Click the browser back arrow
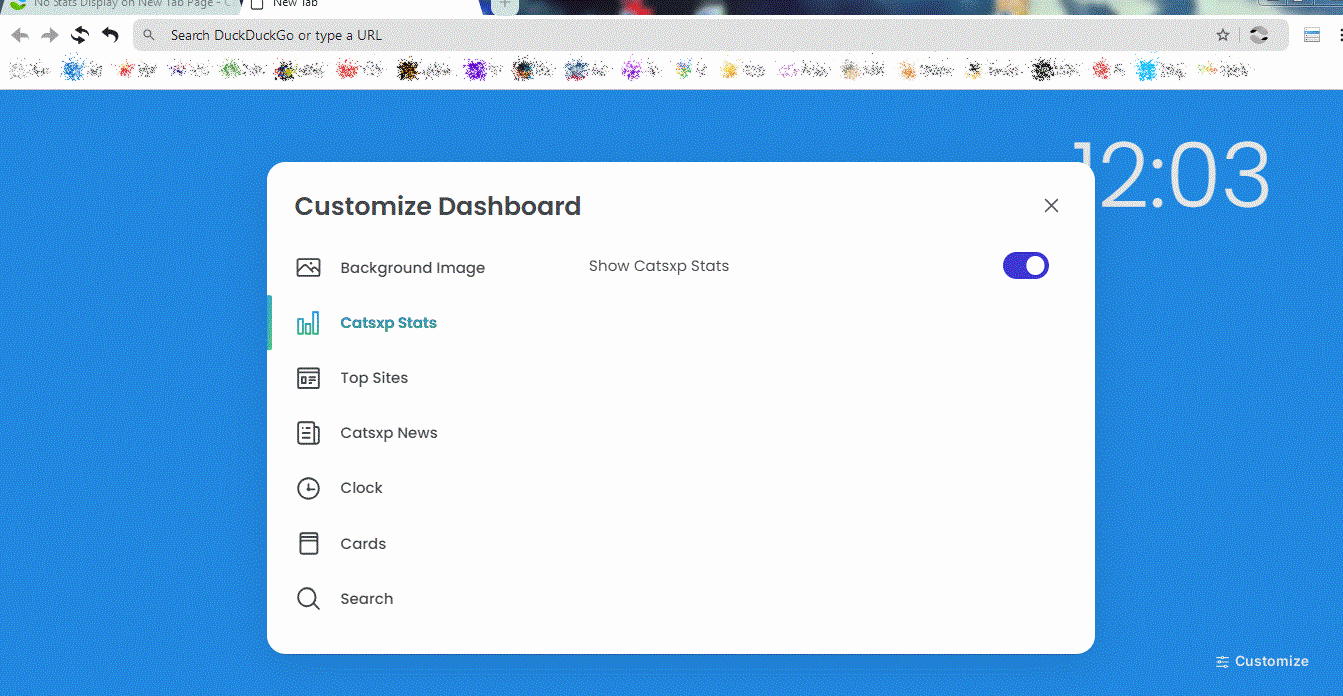This screenshot has width=1343, height=696. (20, 36)
